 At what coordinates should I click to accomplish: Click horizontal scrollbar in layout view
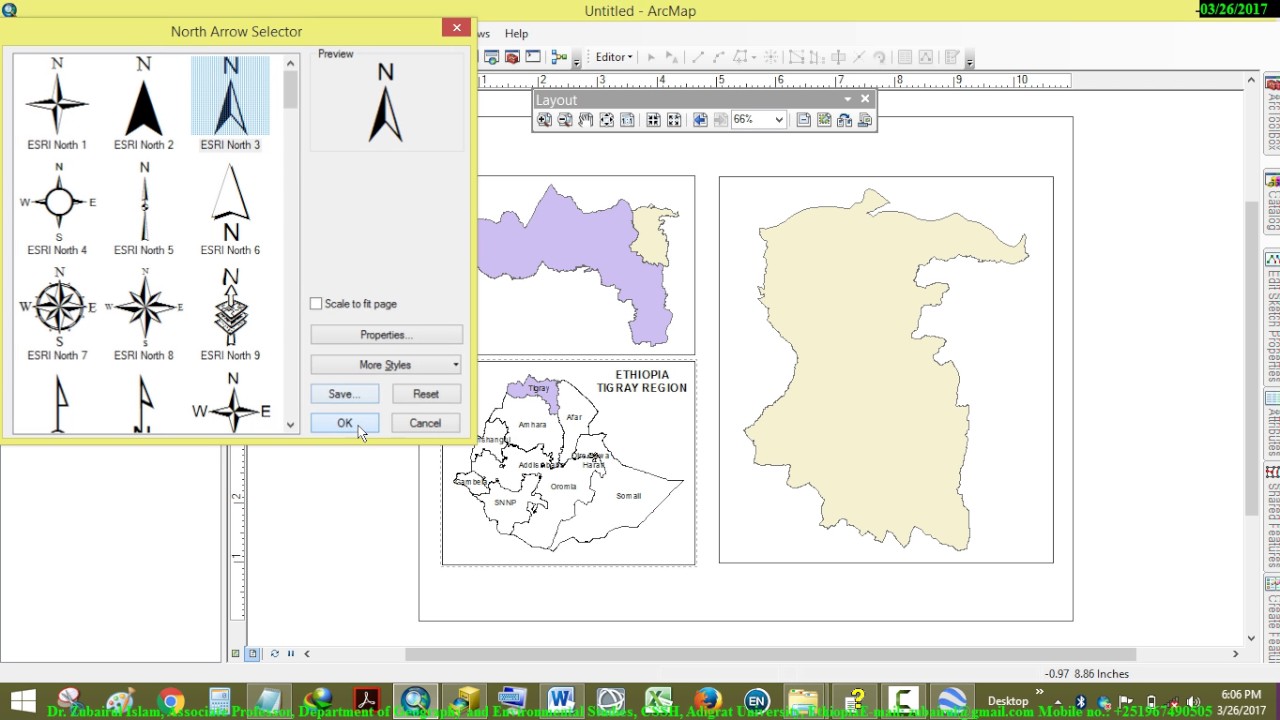pyautogui.click(x=770, y=654)
